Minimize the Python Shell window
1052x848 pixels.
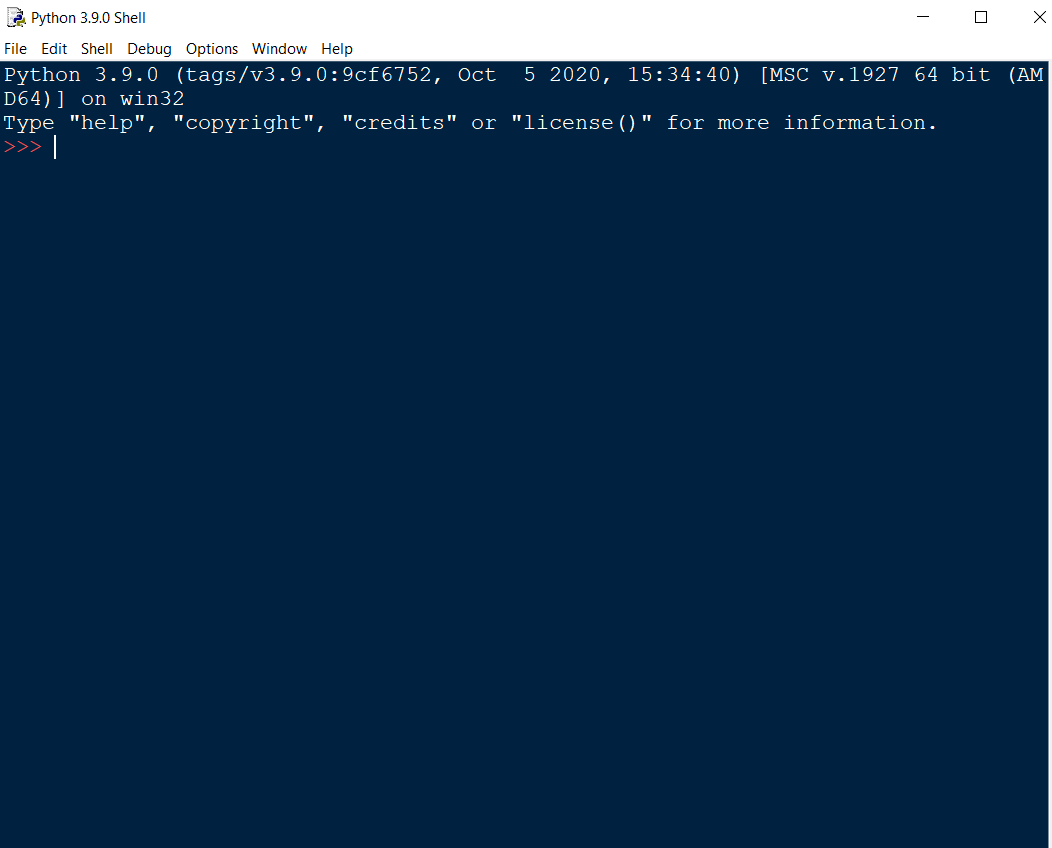(x=925, y=17)
